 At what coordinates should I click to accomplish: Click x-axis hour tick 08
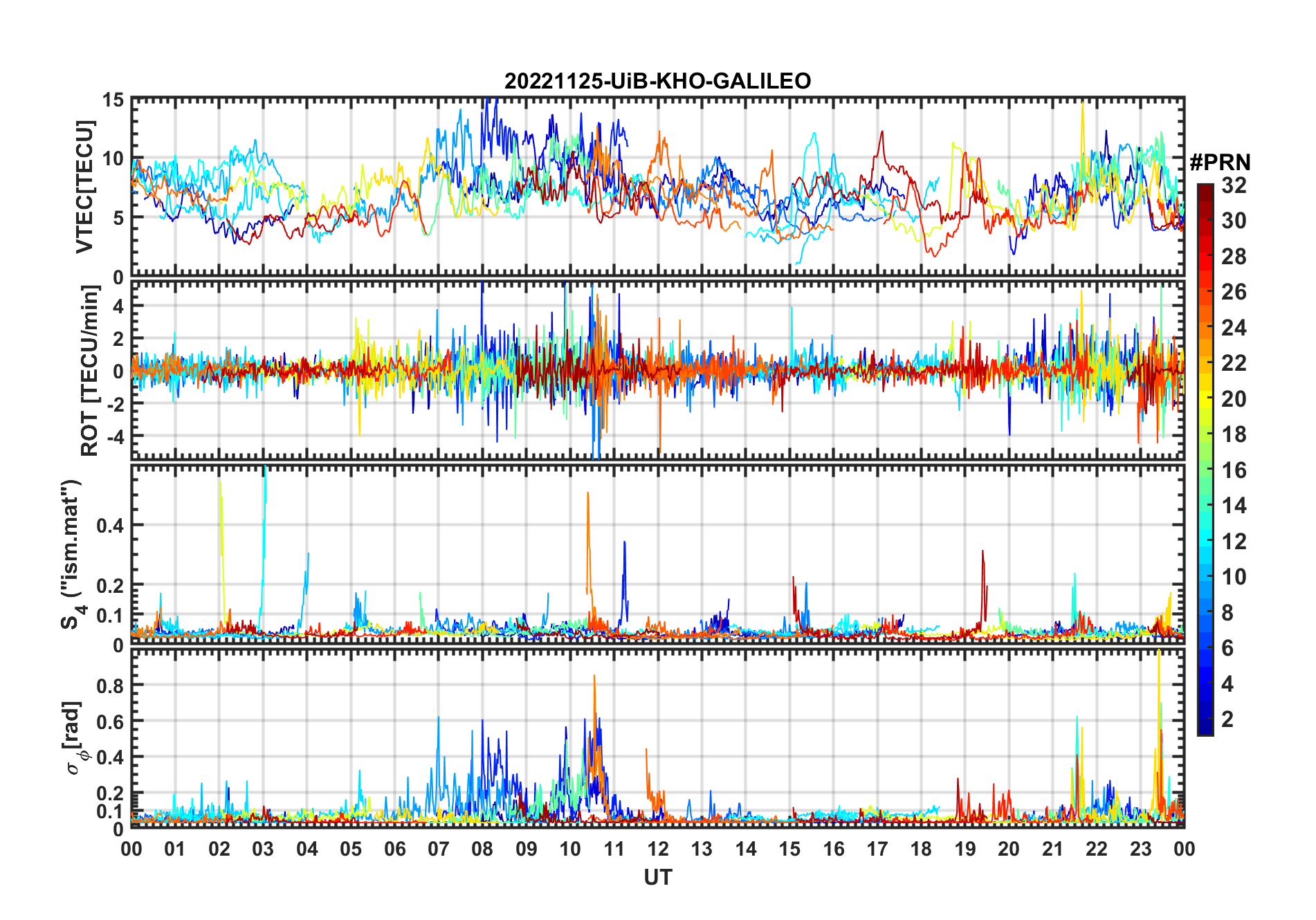click(x=482, y=849)
